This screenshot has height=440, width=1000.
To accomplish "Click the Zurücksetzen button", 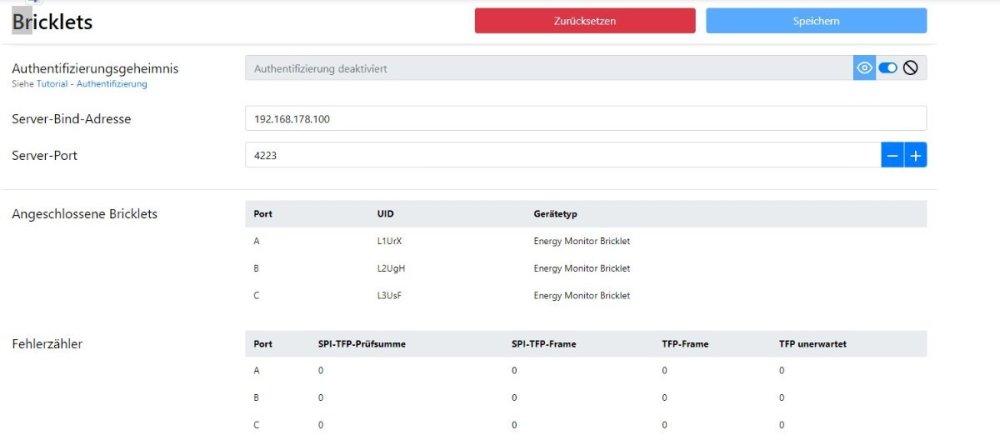I will [x=584, y=21].
